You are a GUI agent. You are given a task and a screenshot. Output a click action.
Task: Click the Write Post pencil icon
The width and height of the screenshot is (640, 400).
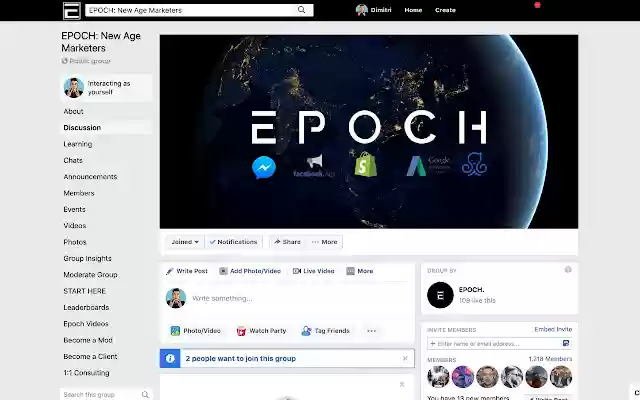(x=170, y=271)
